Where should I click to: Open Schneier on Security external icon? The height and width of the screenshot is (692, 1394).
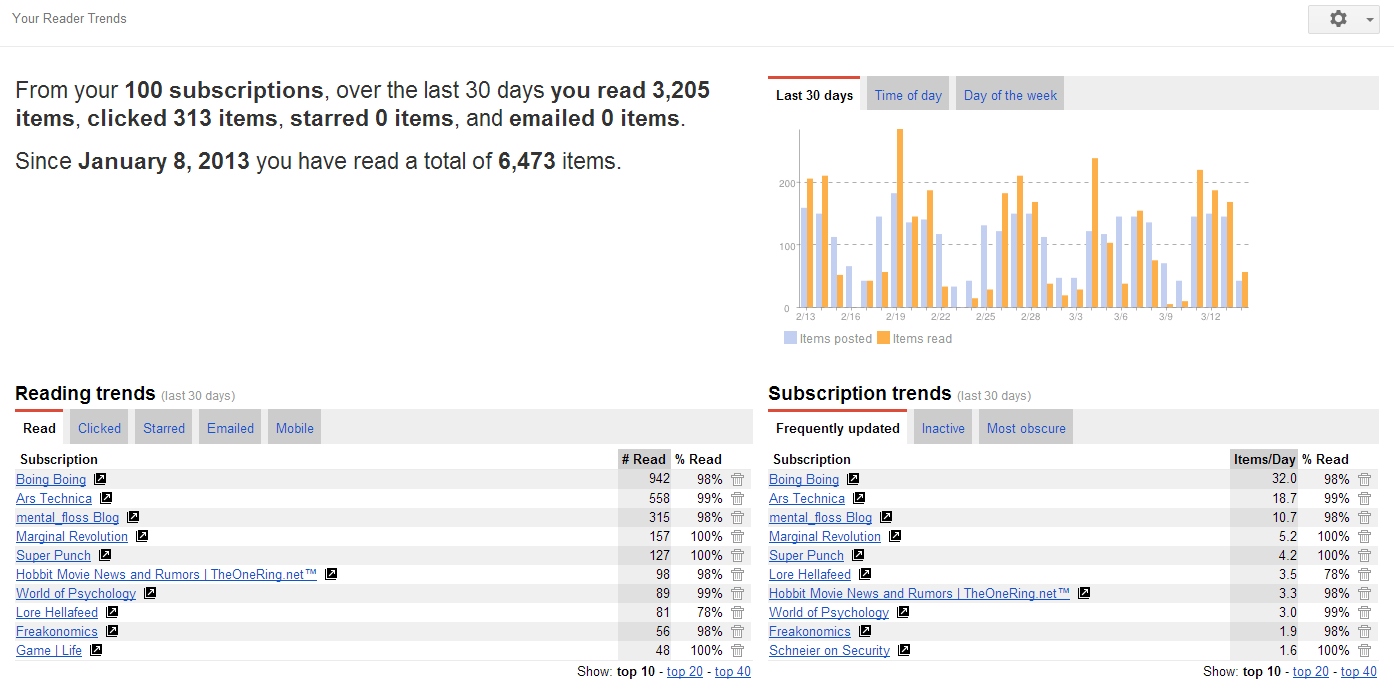(904, 650)
